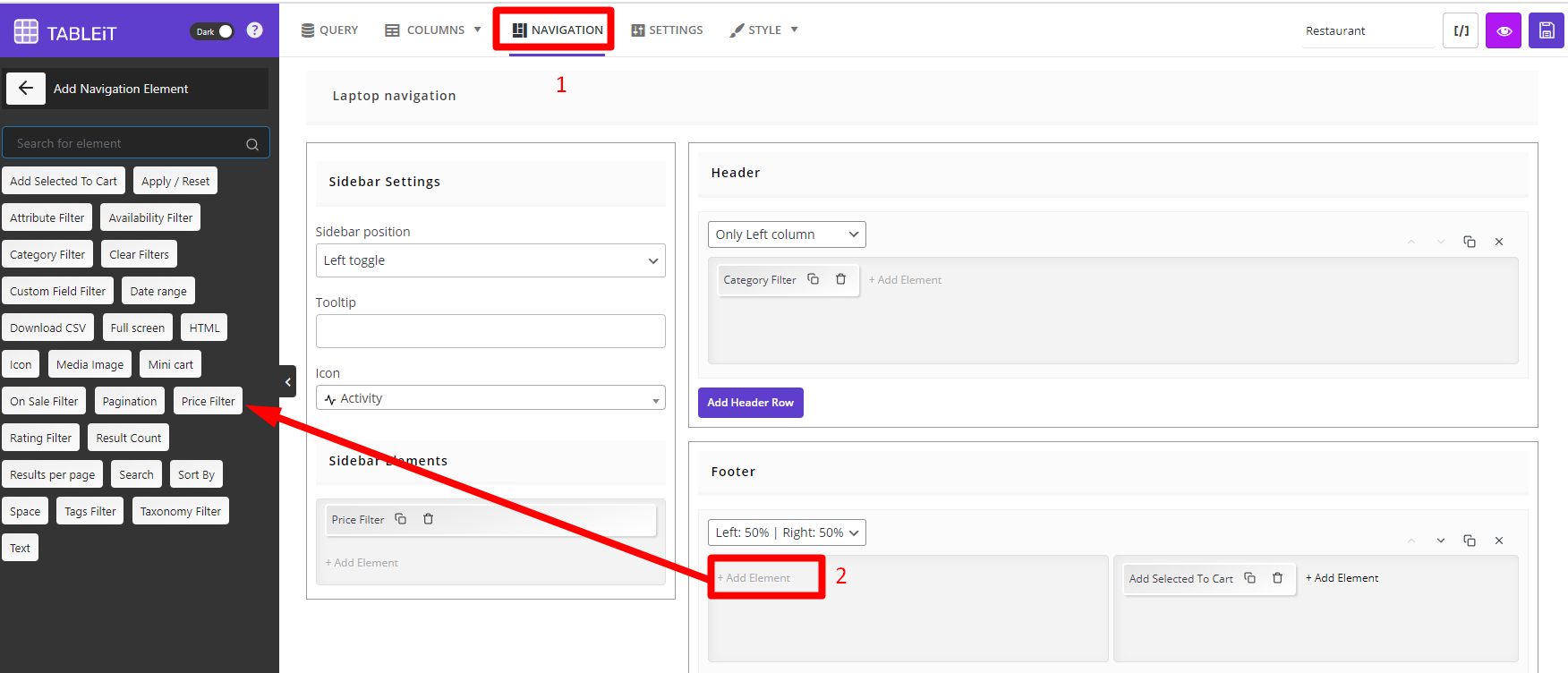Open the QUERY tab
This screenshot has height=673, width=1568.
point(329,30)
